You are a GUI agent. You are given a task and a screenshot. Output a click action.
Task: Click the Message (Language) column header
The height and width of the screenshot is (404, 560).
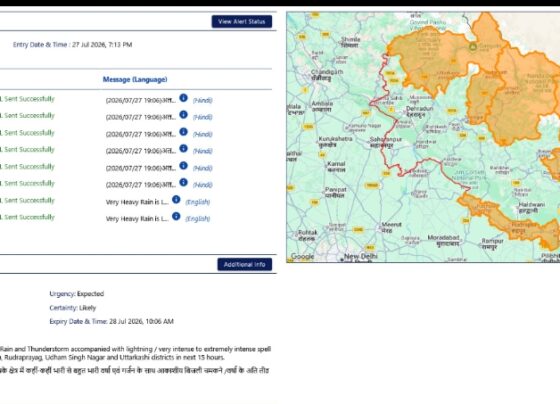(x=135, y=79)
